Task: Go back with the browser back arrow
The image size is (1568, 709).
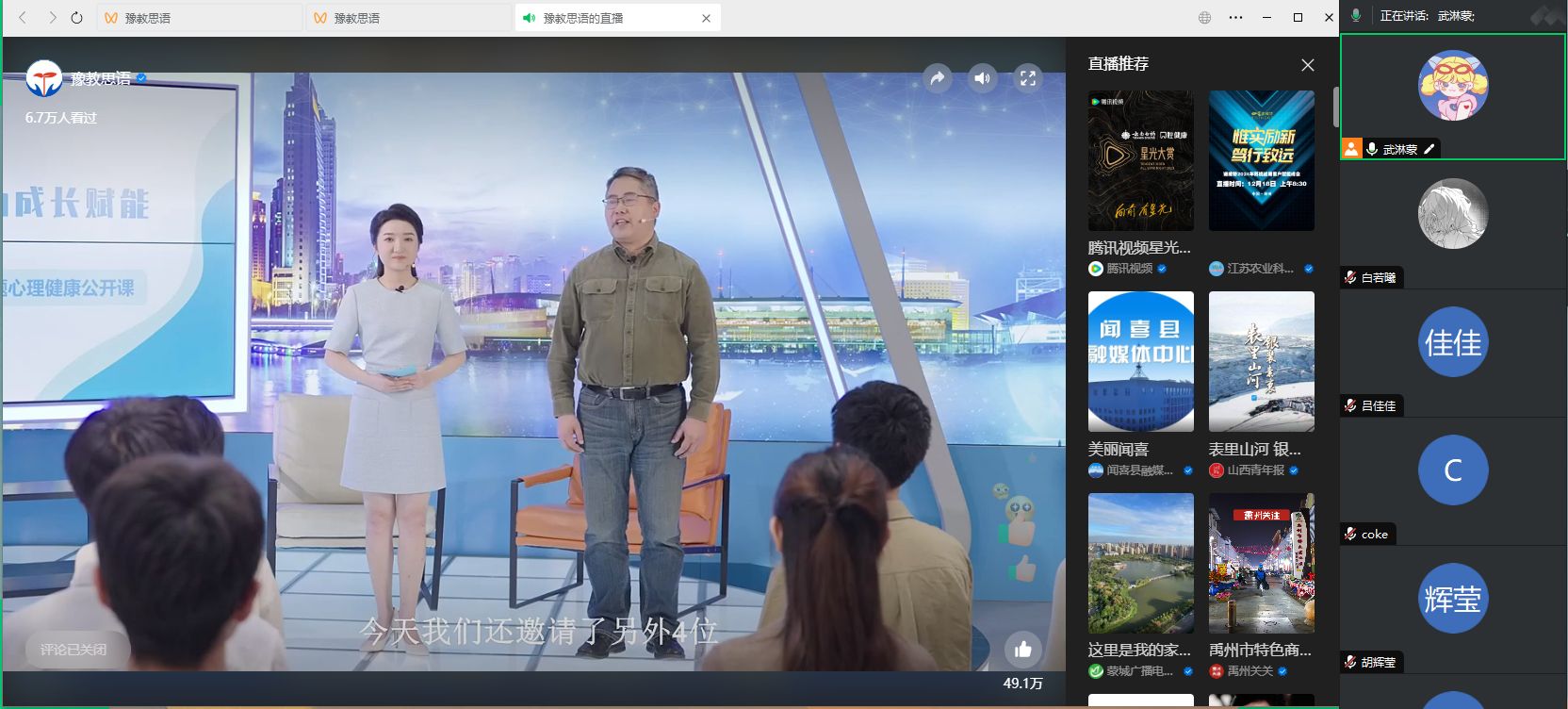Action: coord(24,18)
